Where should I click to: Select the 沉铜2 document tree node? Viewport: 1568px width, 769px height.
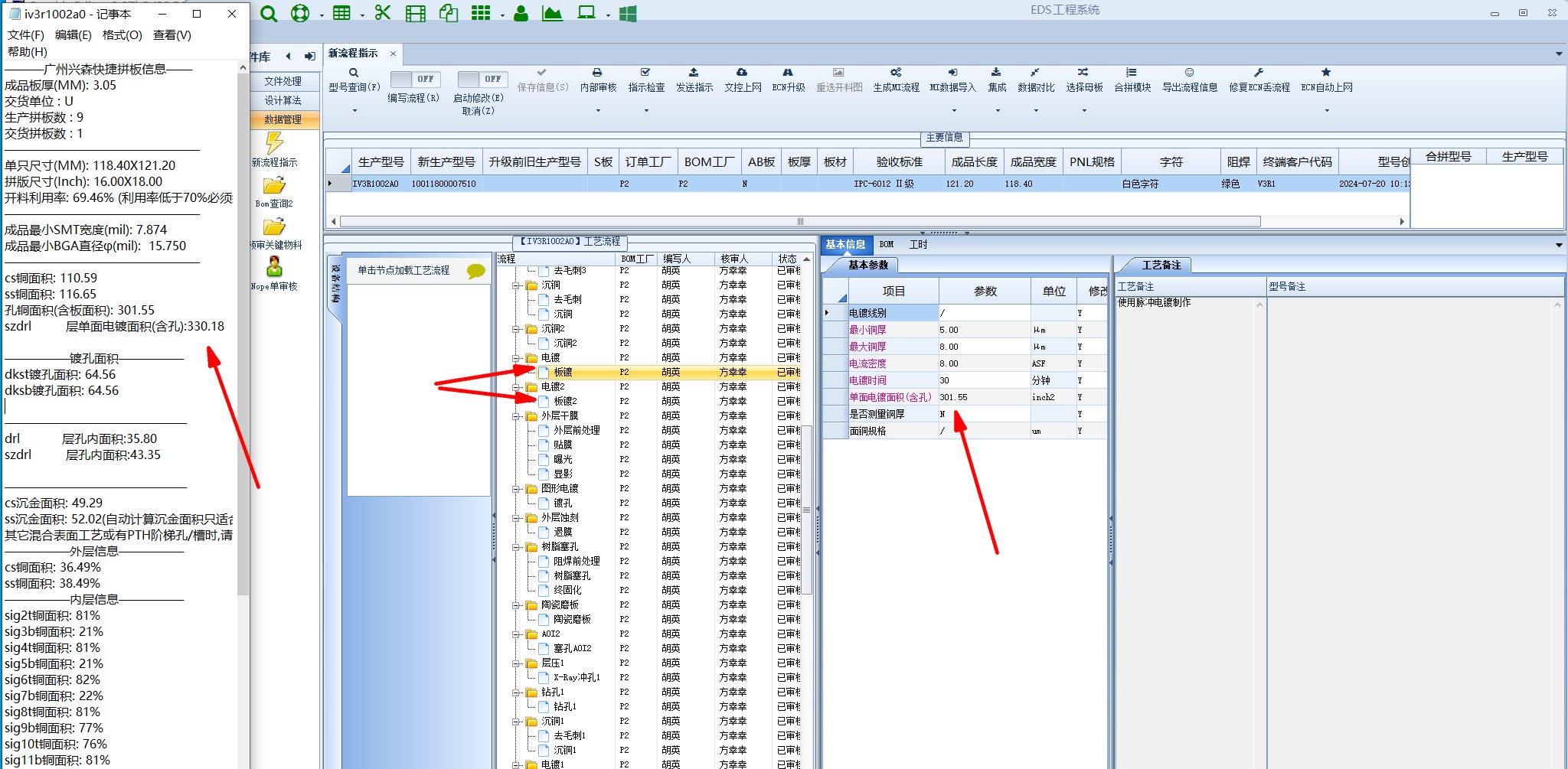point(565,344)
